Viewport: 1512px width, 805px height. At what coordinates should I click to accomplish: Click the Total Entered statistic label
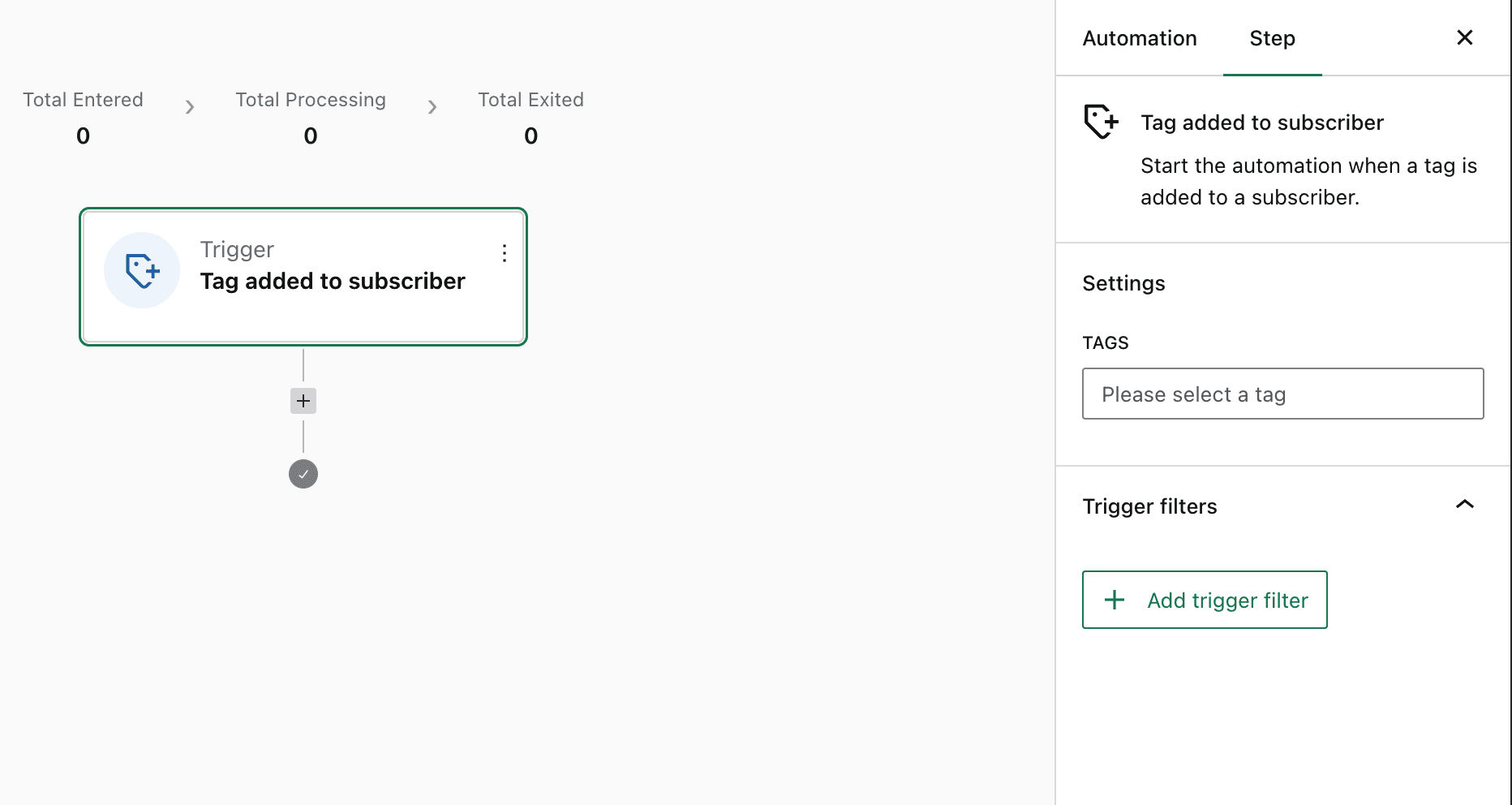coord(83,100)
